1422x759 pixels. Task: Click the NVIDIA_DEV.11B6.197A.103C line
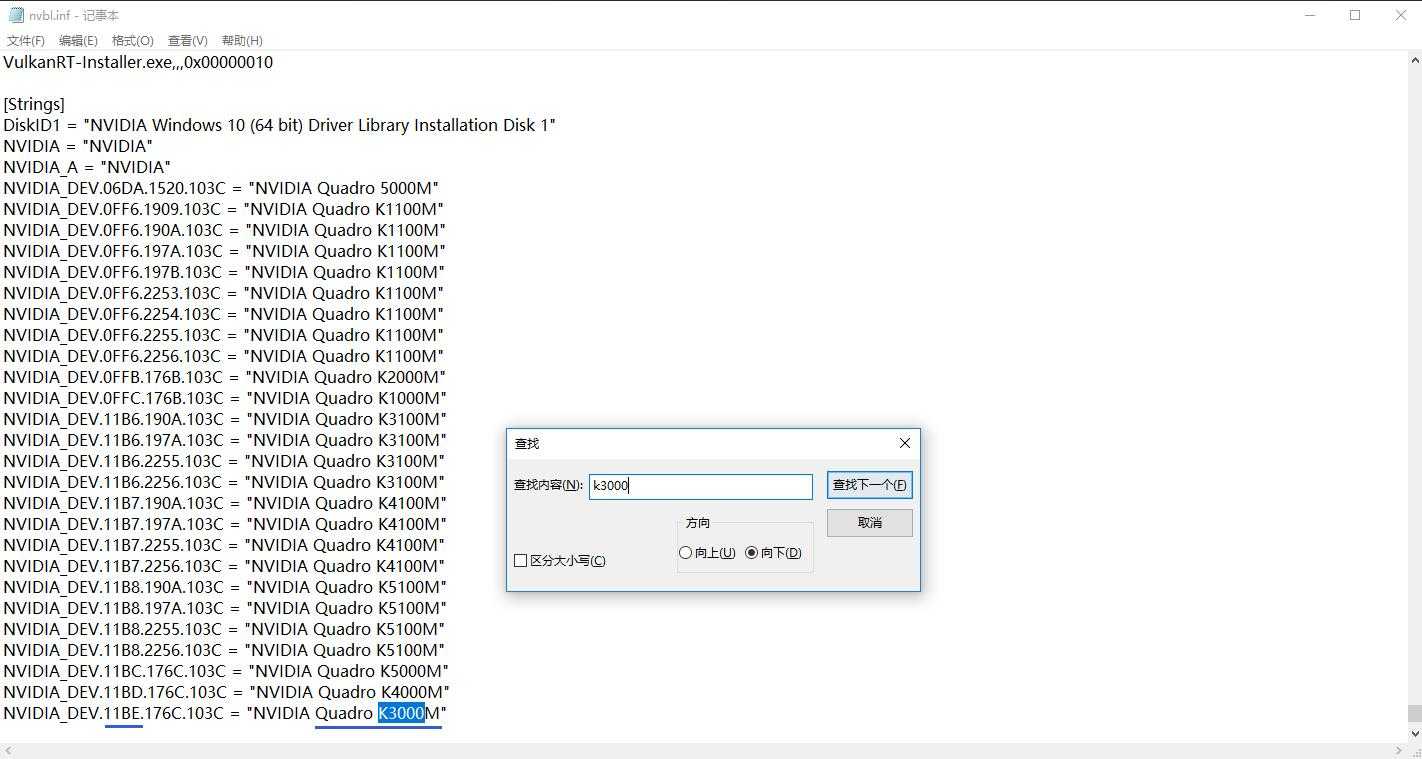click(225, 440)
